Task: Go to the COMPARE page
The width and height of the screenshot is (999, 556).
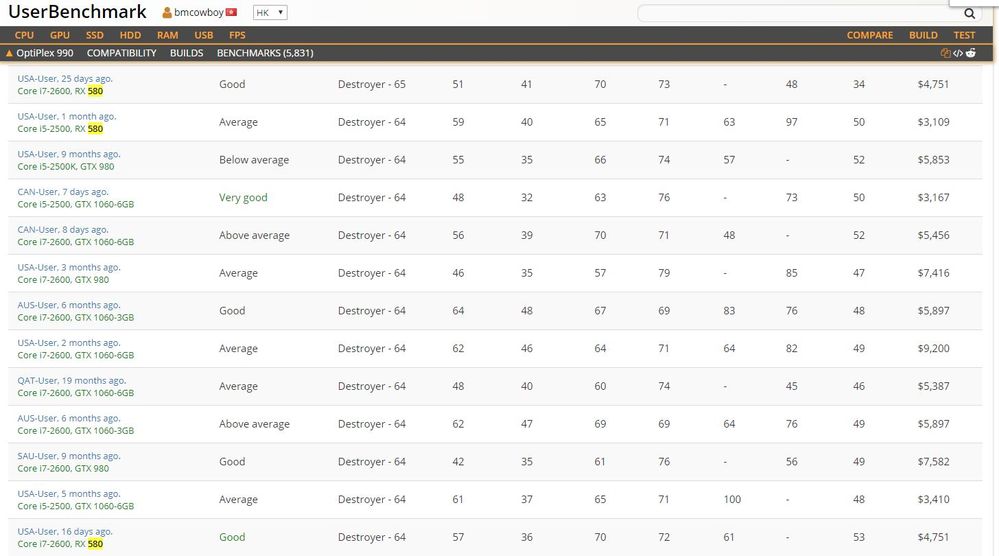Action: [870, 35]
